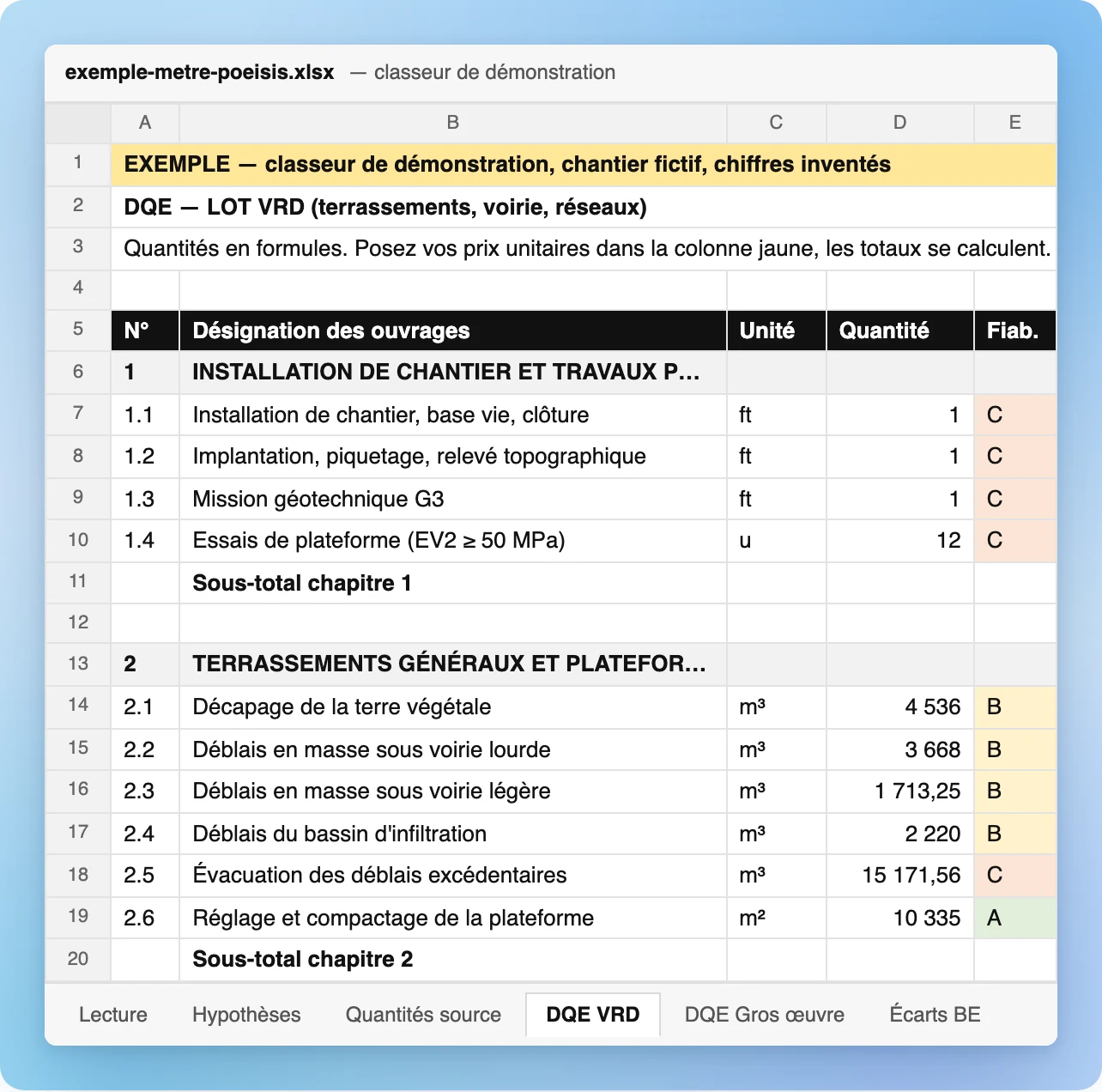
Task: Click the 'Fiab.' header cell
Action: point(1015,331)
